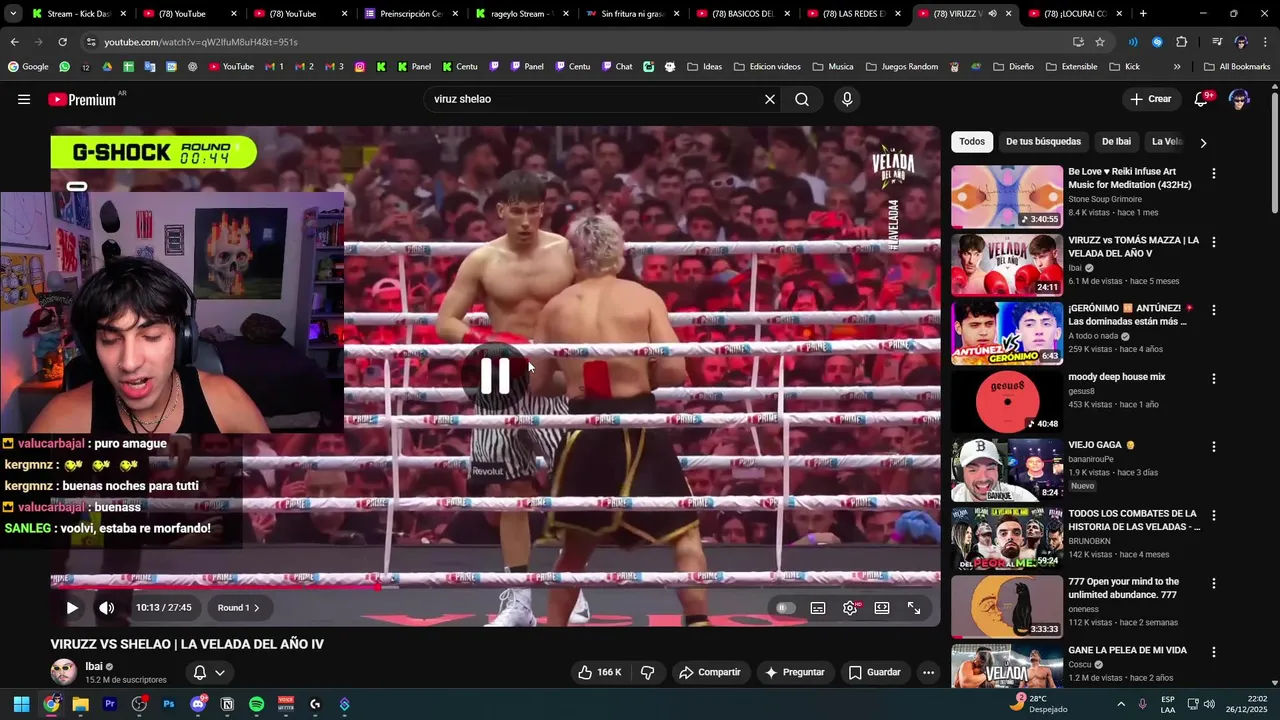Click in the search box with viruz shelao
1280x720 pixels.
(595, 99)
